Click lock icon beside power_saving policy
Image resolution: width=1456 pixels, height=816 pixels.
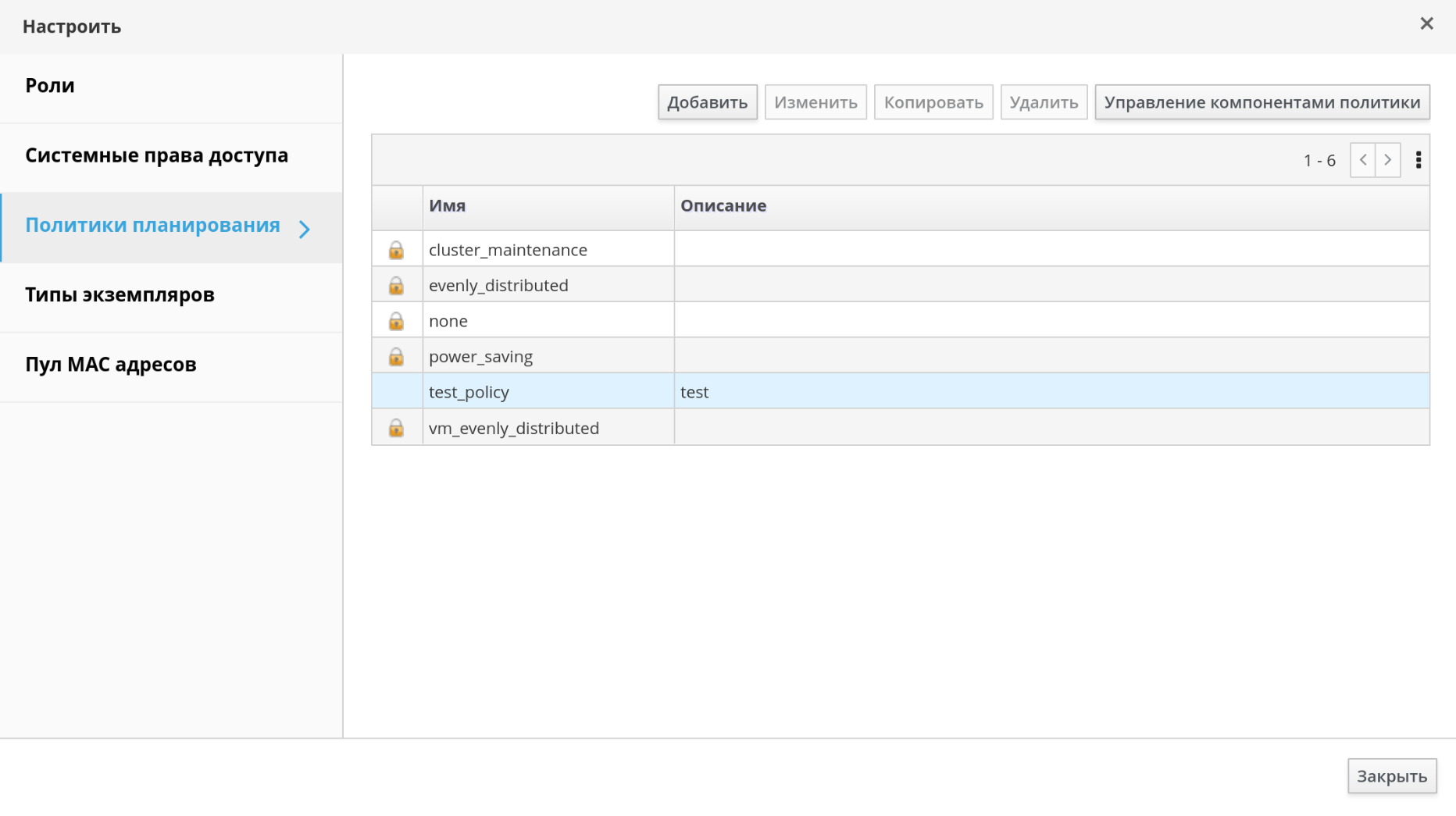[396, 357]
